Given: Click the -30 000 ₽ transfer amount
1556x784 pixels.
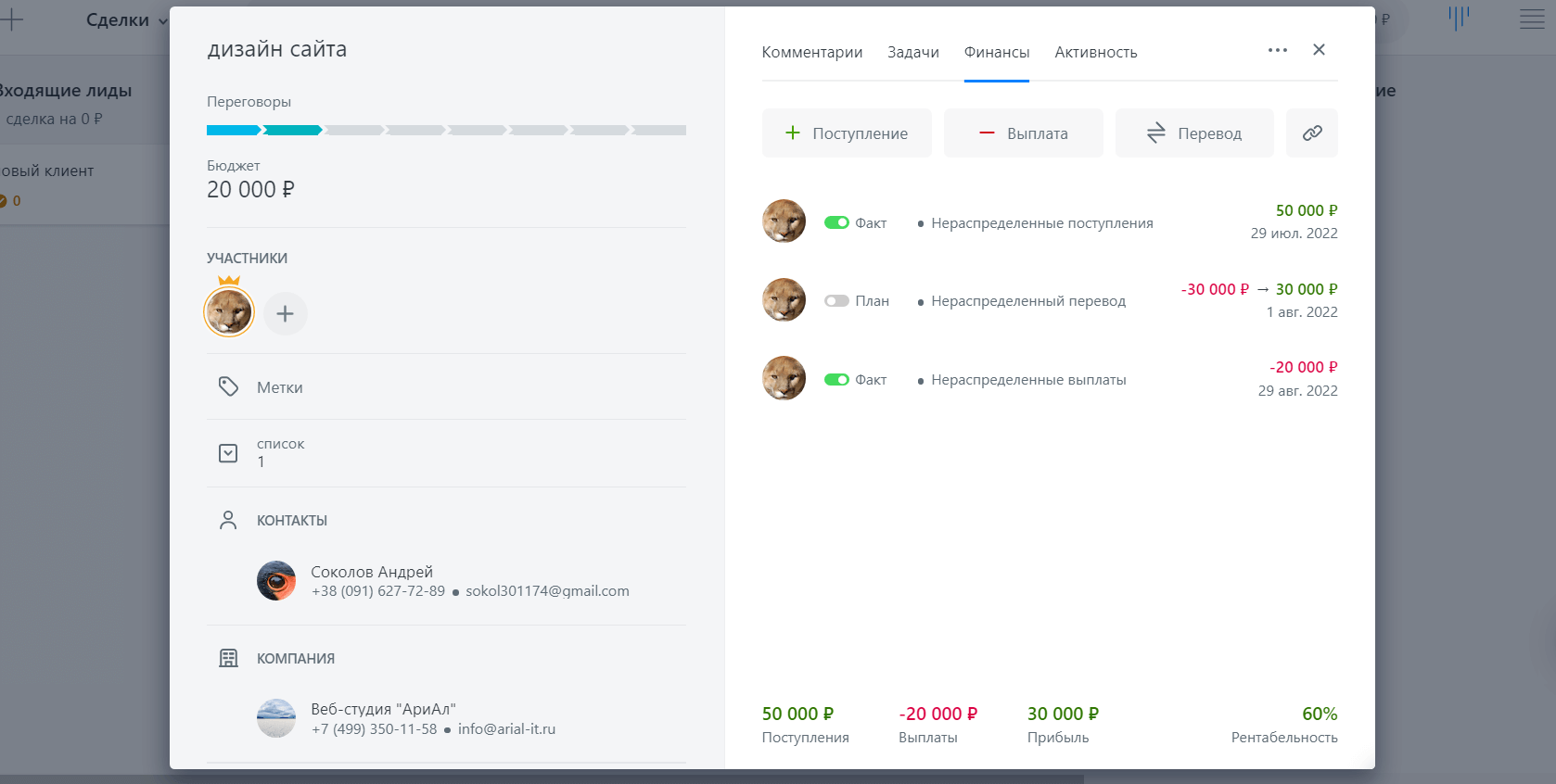Looking at the screenshot, I should (x=1215, y=289).
